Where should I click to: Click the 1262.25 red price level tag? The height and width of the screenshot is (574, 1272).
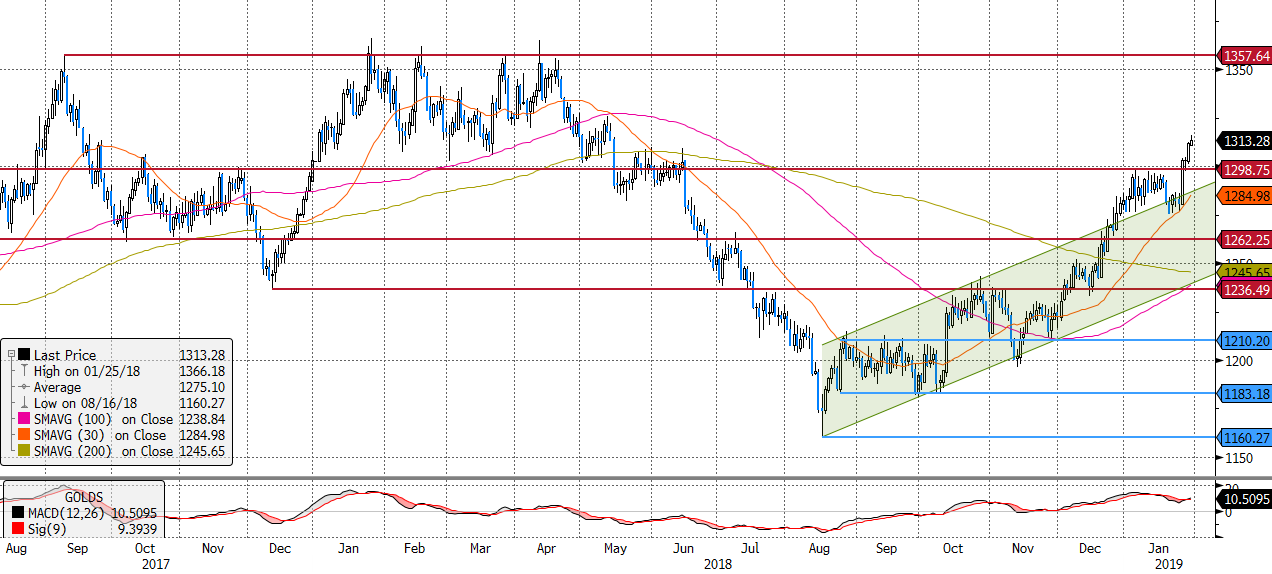pos(1243,240)
